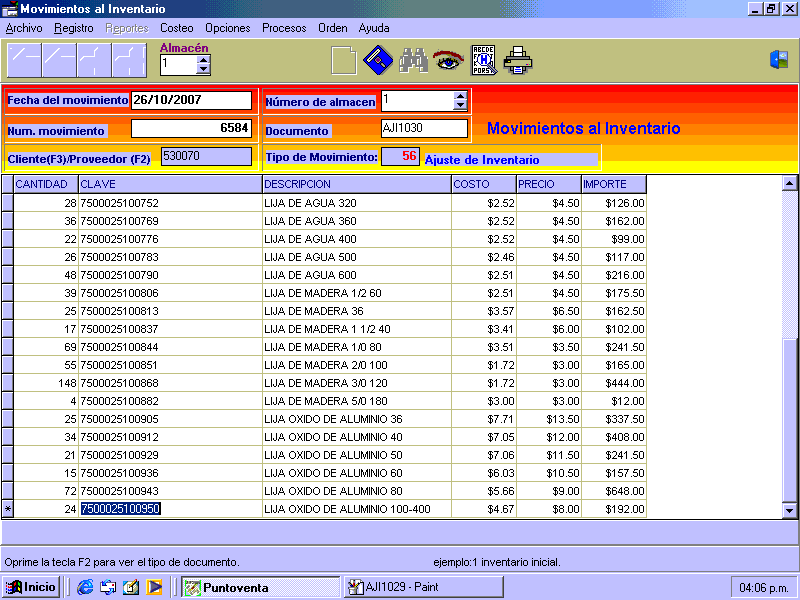This screenshot has height=600, width=800.
Task: Open the Procesos menu
Action: coord(284,28)
